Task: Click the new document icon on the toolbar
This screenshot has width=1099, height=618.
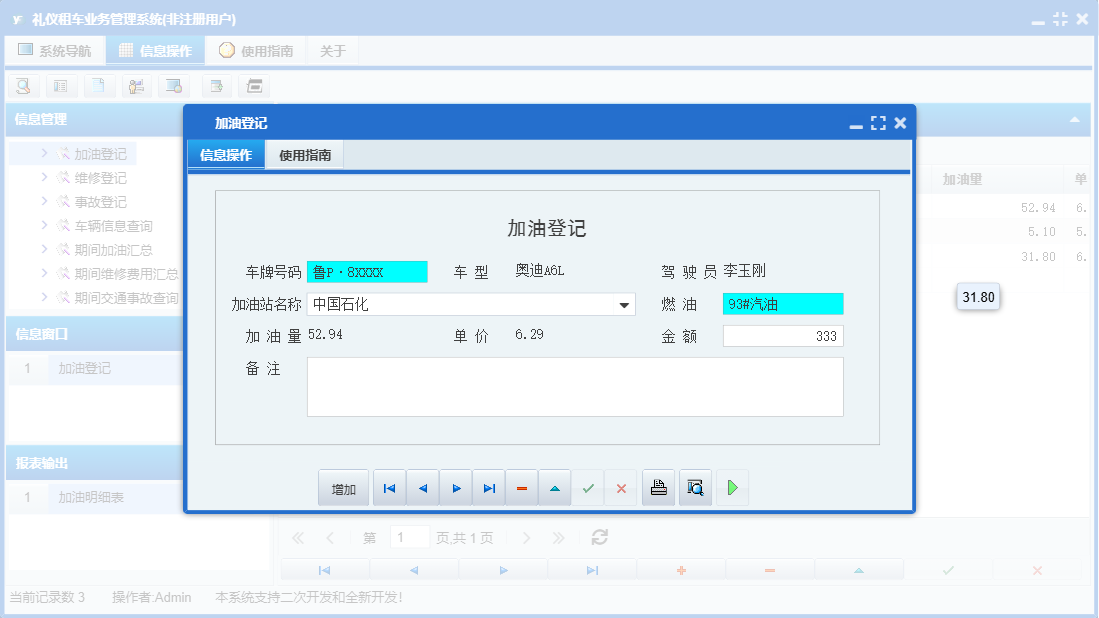Action: point(99,86)
